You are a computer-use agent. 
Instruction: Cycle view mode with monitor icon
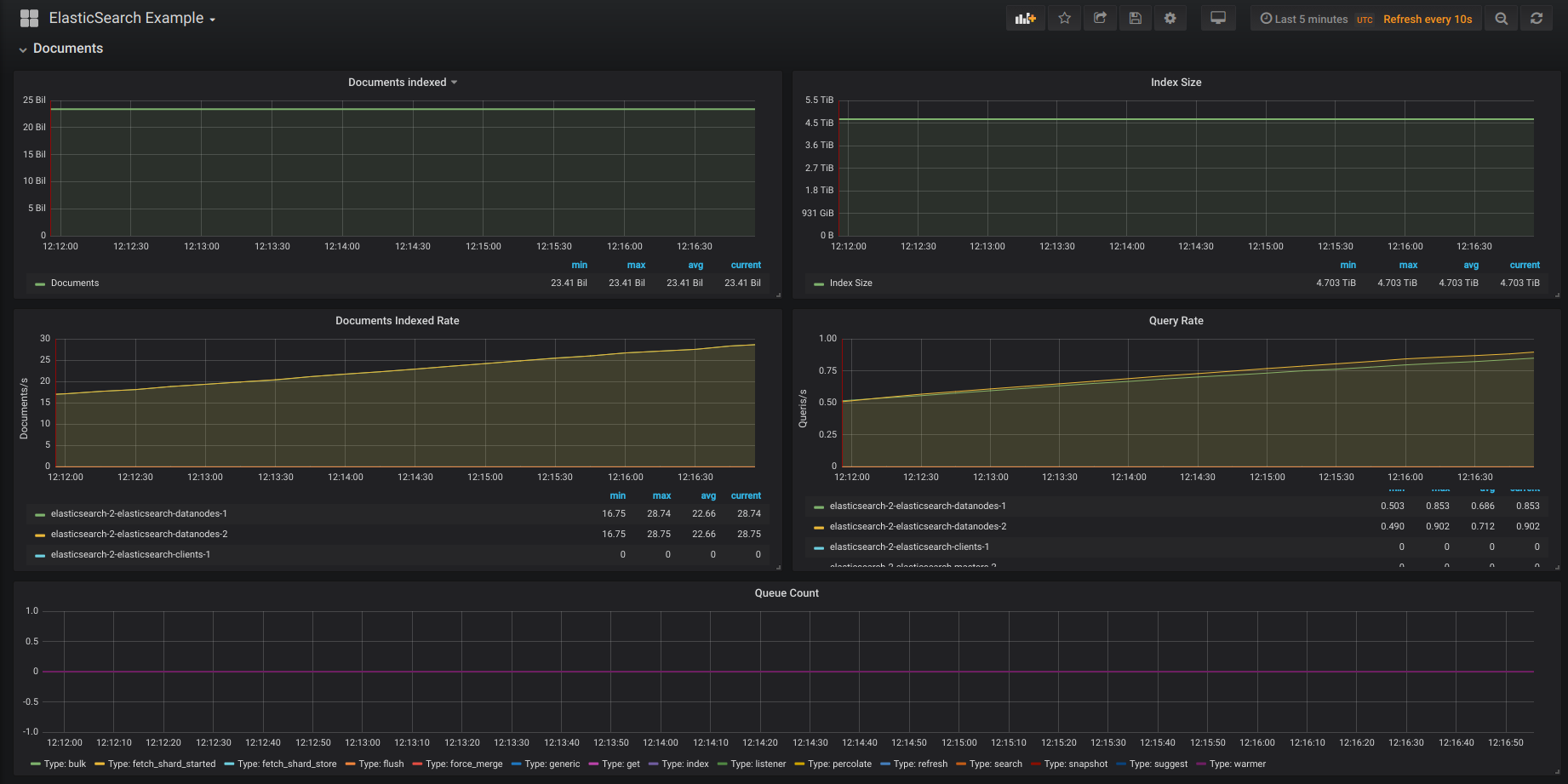[1218, 19]
